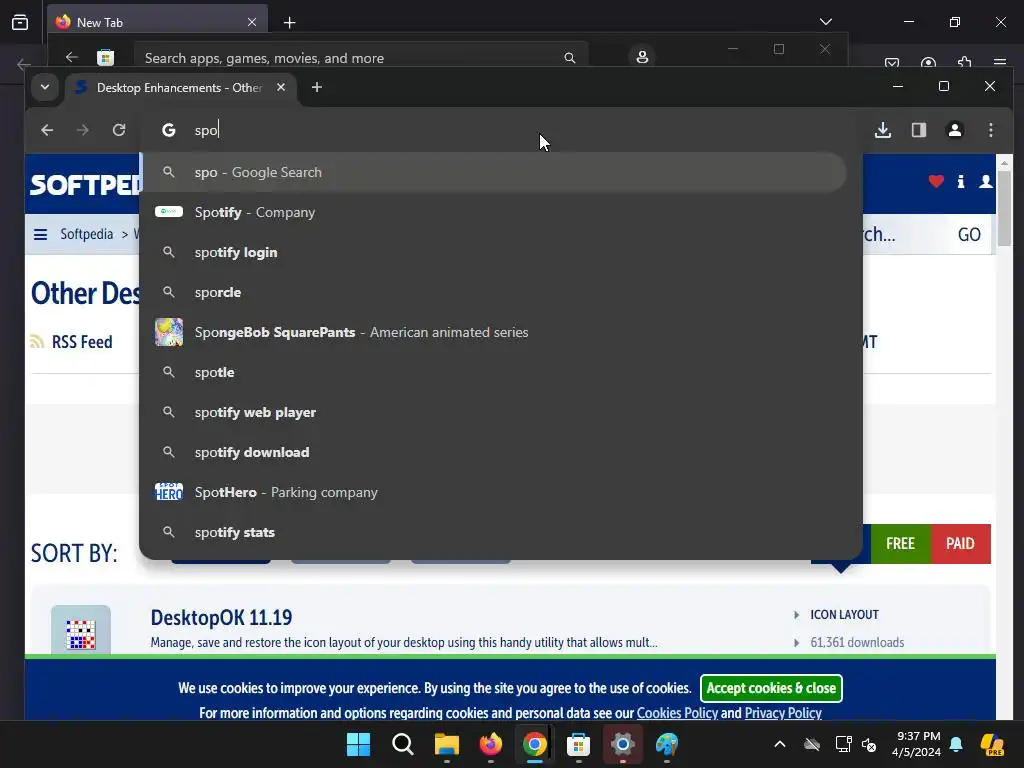Screen dimensions: 1024x768
Task: Choose the 'sporcle' suggestion
Action: pyautogui.click(x=494, y=292)
